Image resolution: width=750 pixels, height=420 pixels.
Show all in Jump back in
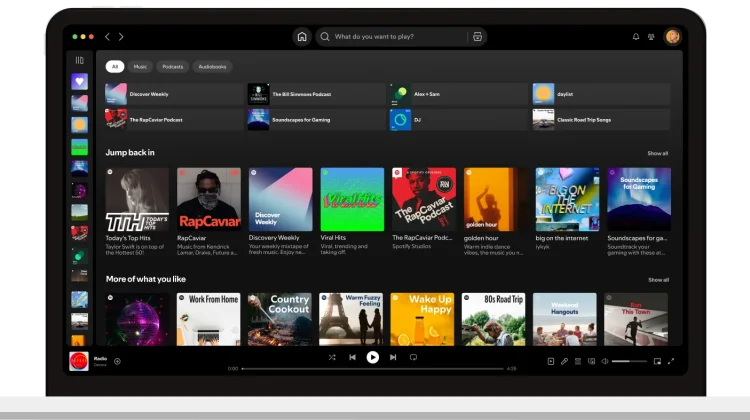click(x=658, y=154)
